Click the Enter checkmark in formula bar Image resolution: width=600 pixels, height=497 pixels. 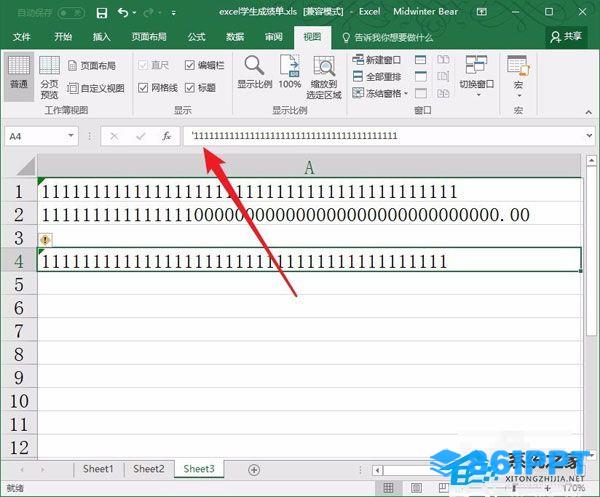[140, 136]
